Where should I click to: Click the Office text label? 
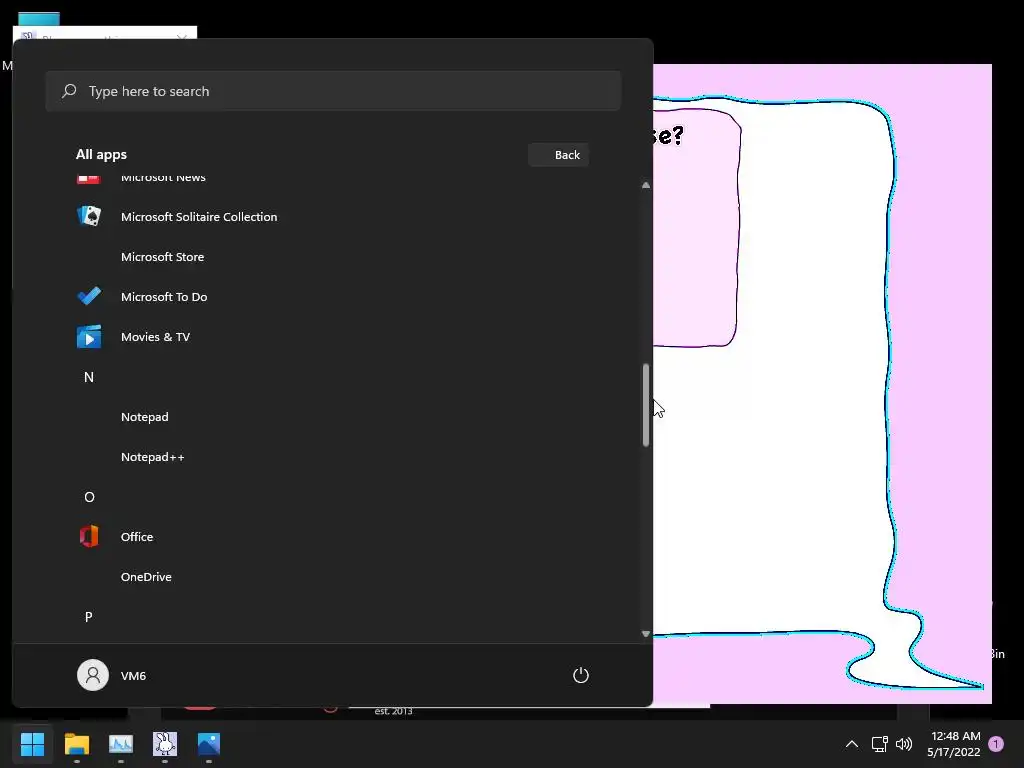click(x=136, y=537)
